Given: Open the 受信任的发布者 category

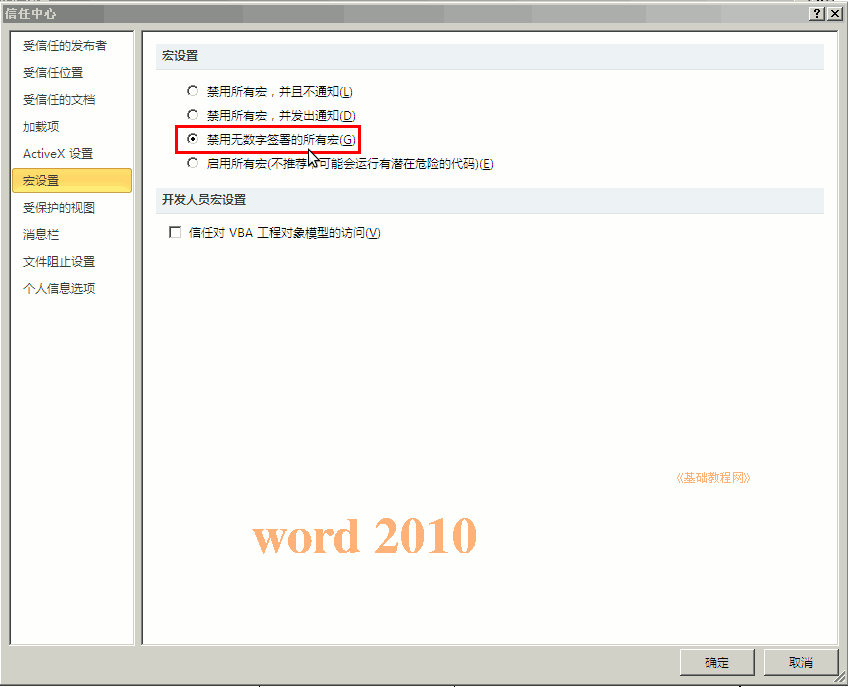Looking at the screenshot, I should click(65, 46).
